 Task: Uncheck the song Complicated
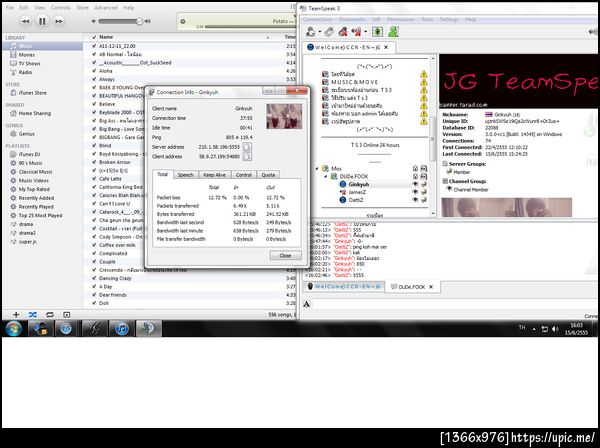(94, 253)
